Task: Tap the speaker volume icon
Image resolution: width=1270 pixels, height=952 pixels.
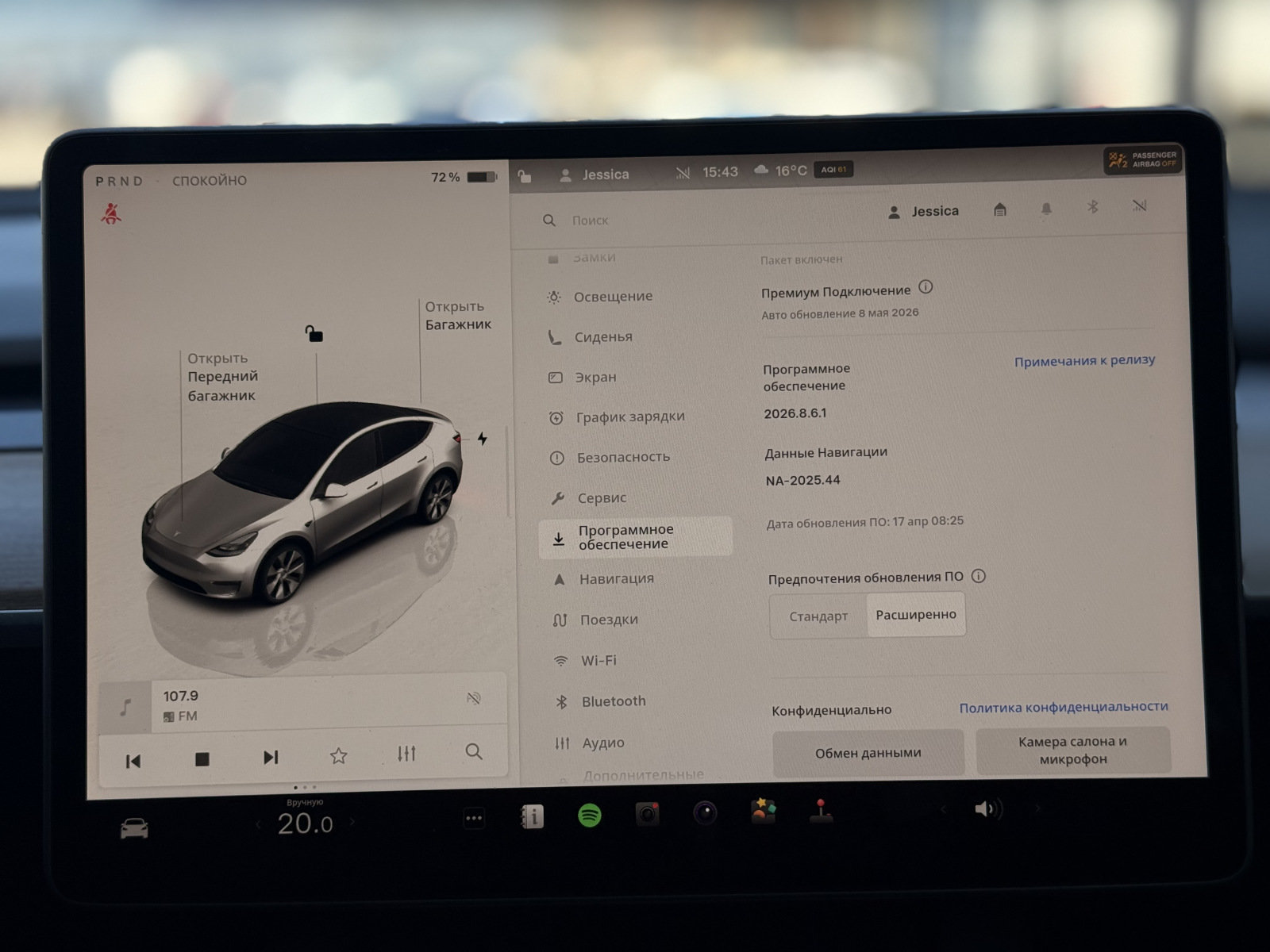Action: (987, 809)
